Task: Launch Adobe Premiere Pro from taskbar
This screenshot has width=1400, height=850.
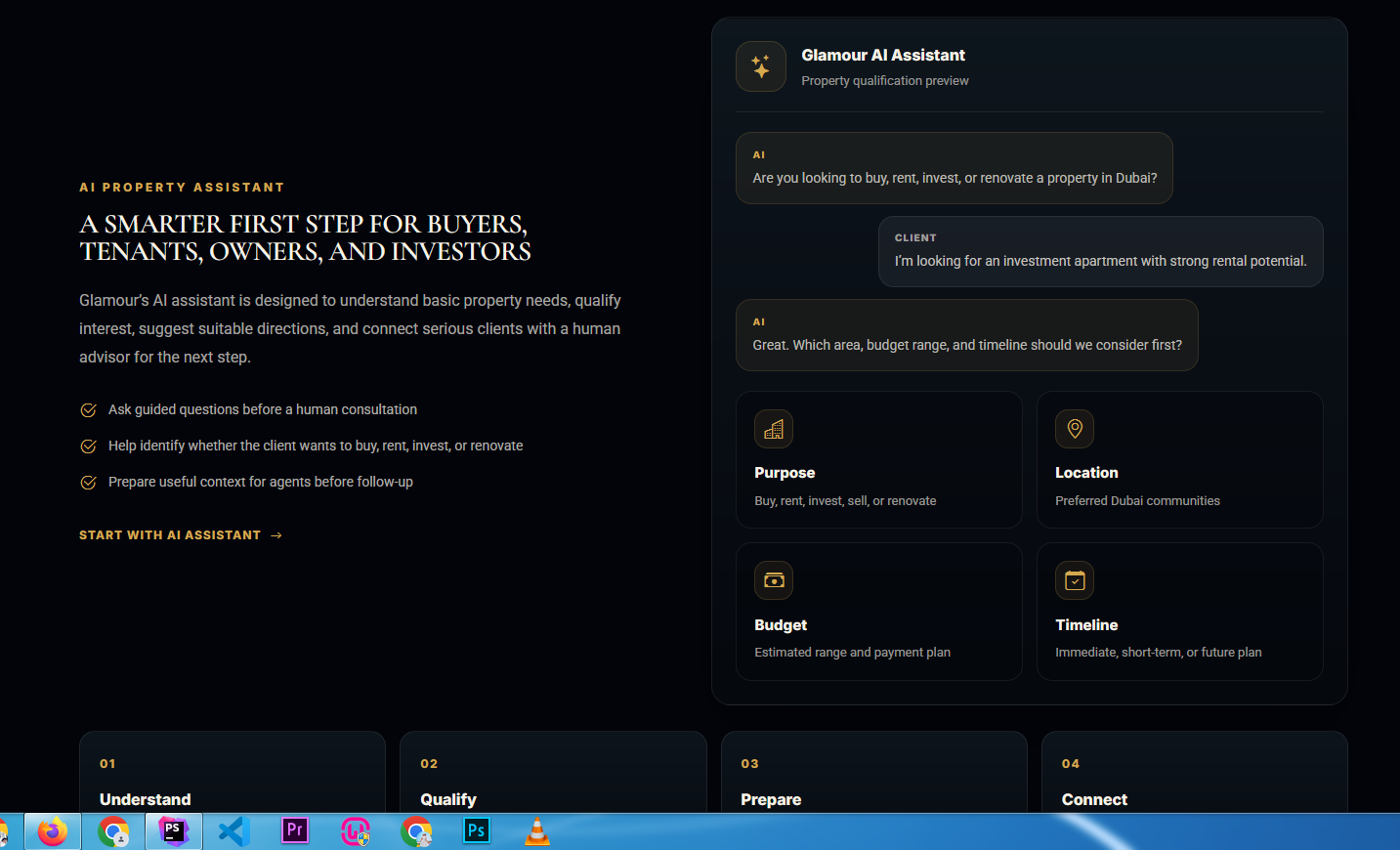Action: [x=294, y=830]
